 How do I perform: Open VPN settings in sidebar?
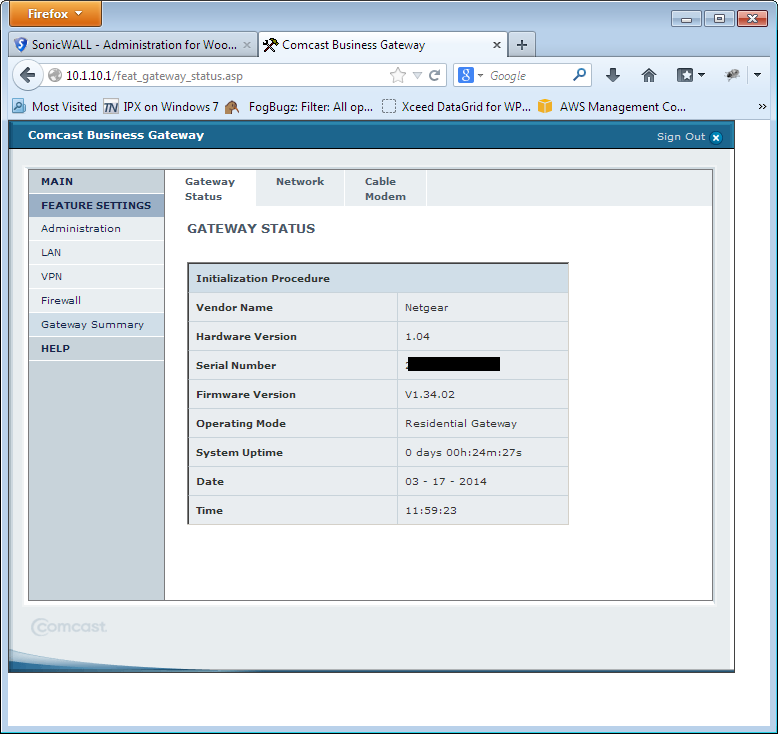pyautogui.click(x=96, y=276)
